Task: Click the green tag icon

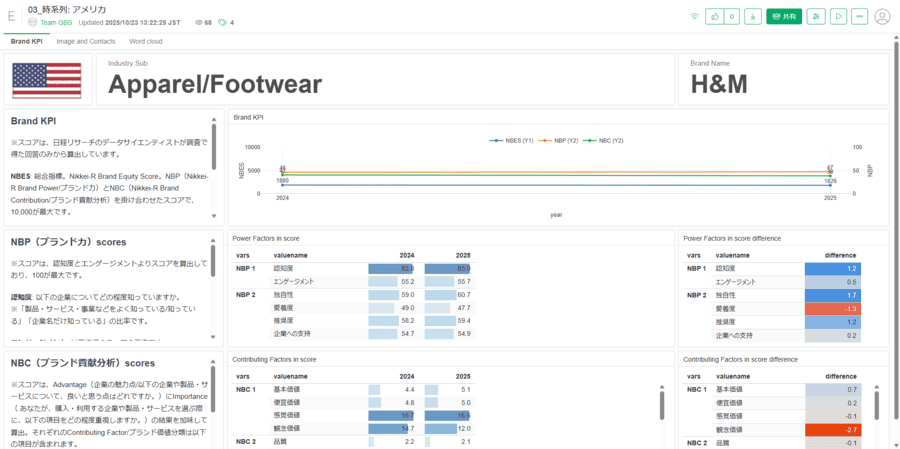Action: point(222,23)
